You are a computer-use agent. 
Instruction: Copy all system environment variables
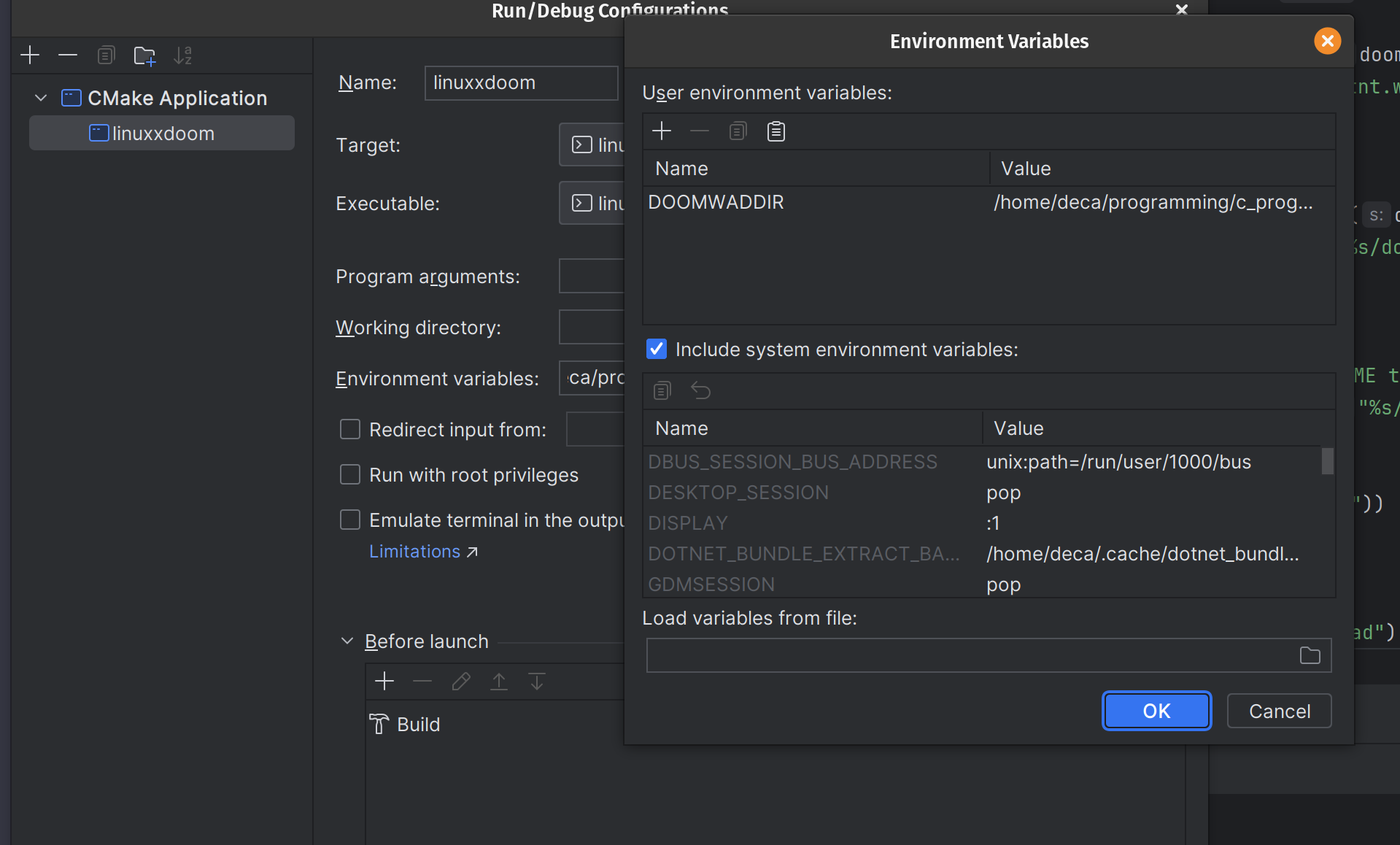coord(662,391)
